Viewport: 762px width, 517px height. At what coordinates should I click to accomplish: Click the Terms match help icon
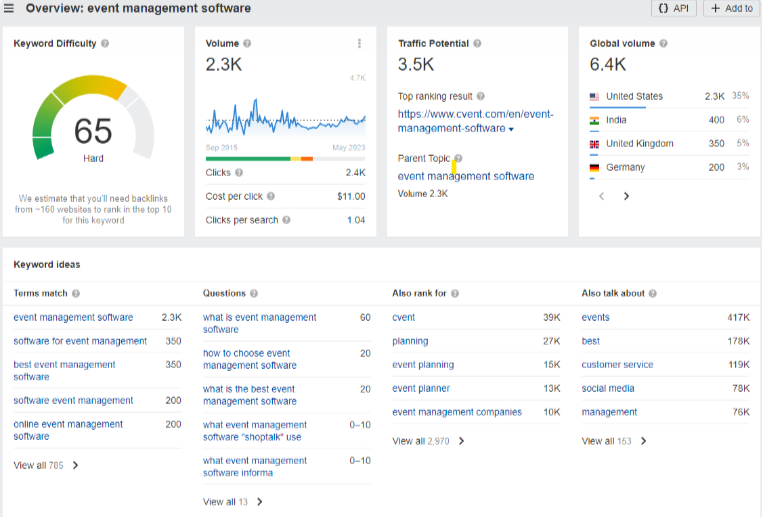(x=76, y=294)
